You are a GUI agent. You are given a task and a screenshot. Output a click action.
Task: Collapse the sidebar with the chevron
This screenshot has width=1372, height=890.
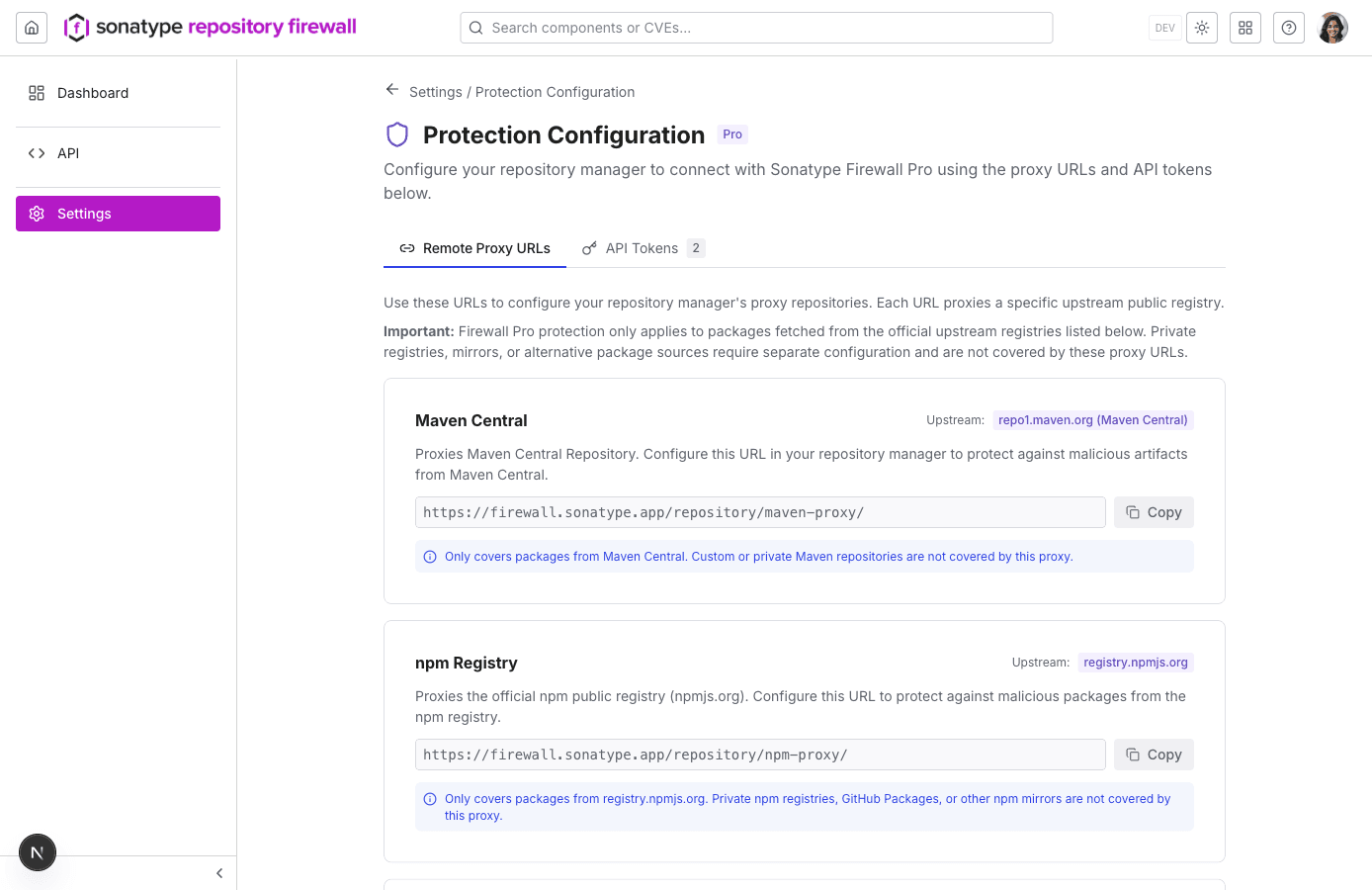(218, 873)
